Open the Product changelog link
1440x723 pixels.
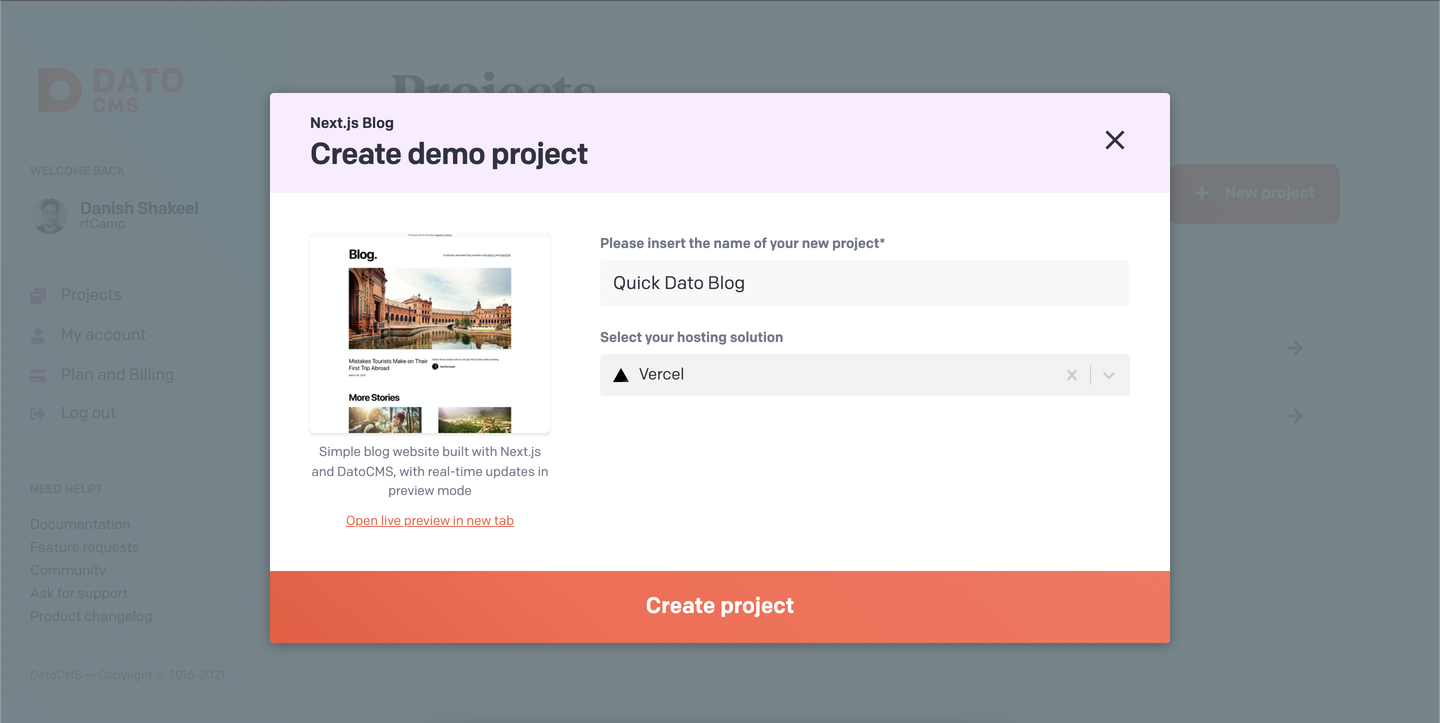tap(91, 616)
